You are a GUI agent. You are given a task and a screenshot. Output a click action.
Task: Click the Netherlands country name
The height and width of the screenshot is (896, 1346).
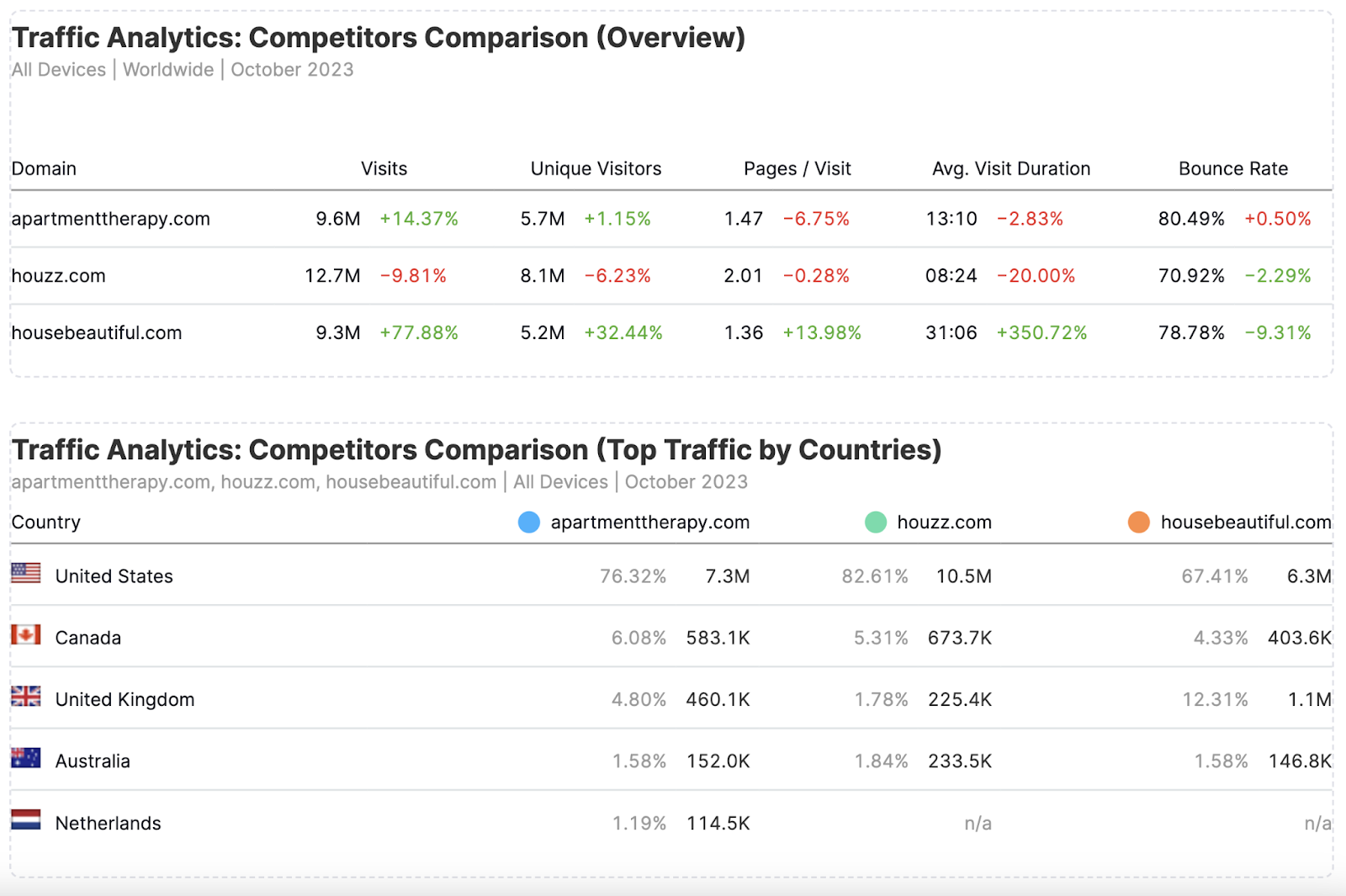pyautogui.click(x=109, y=824)
